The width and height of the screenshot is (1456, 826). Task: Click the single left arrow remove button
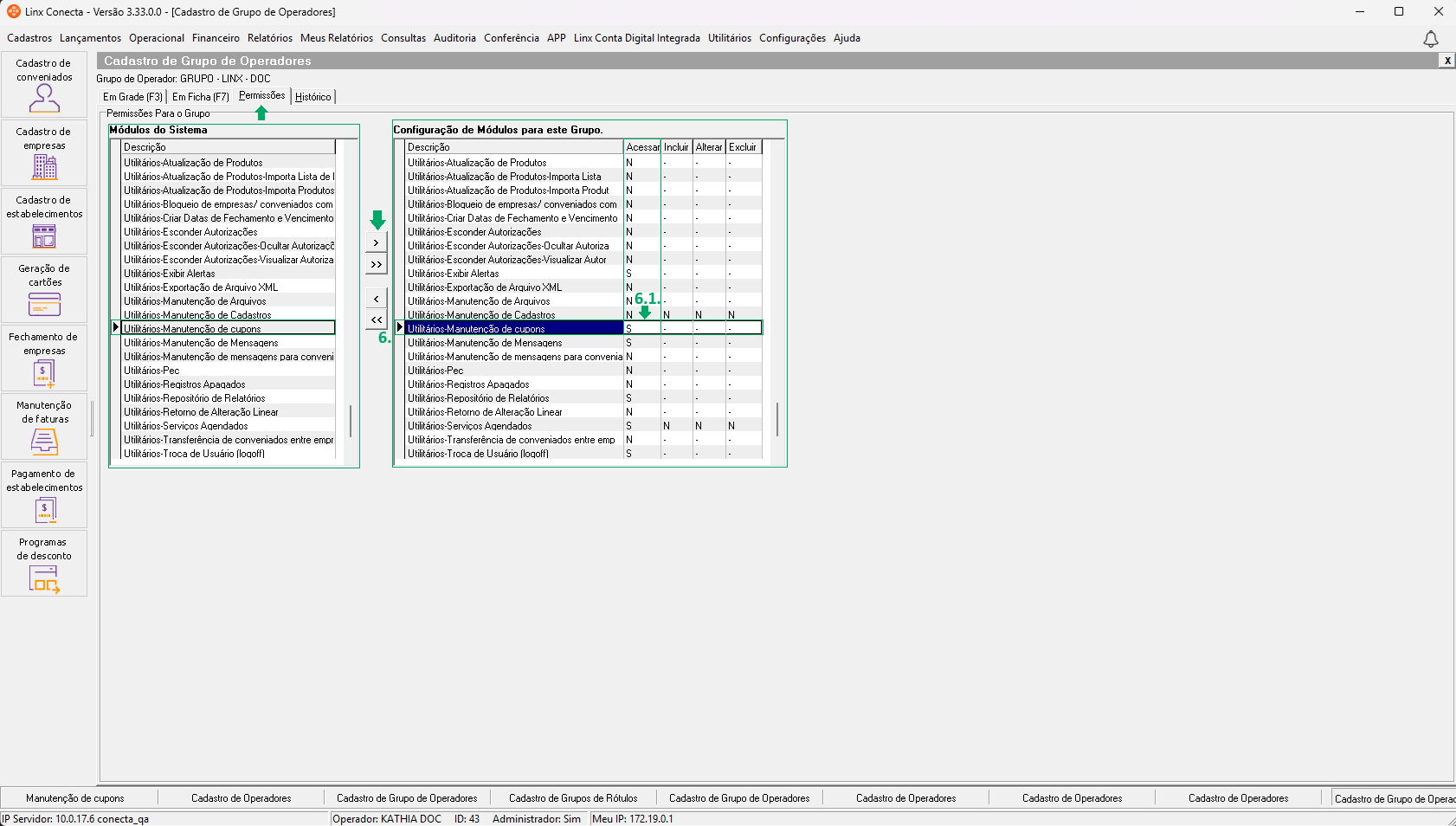[x=376, y=299]
